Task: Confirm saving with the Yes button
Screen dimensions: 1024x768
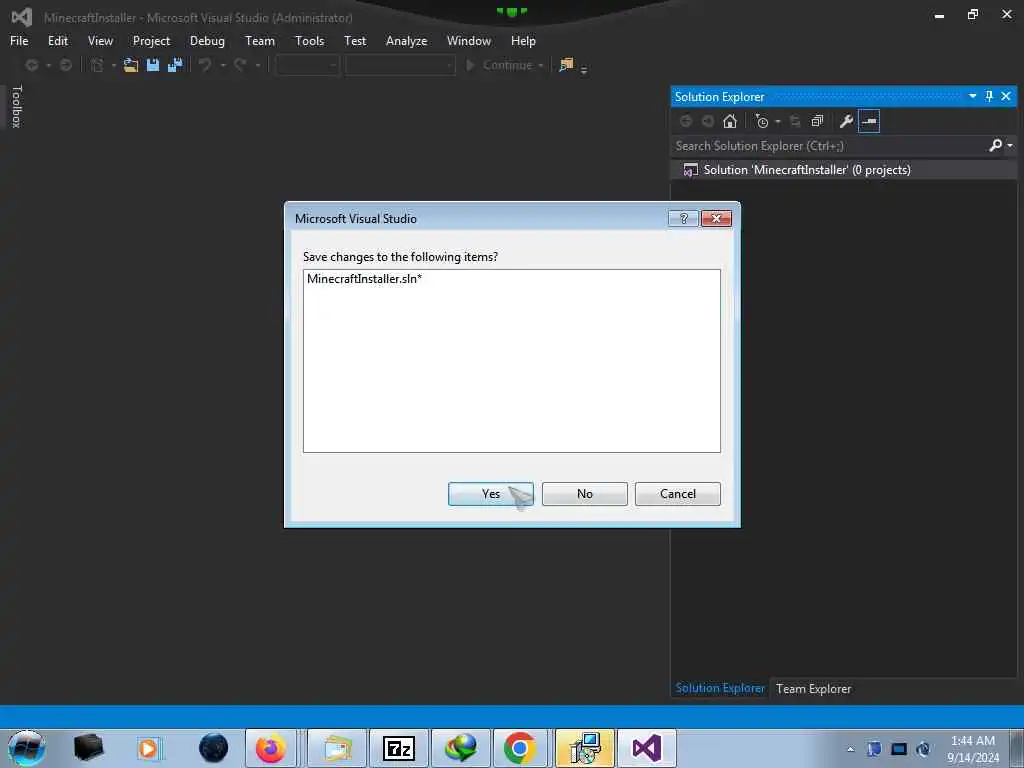Action: tap(490, 494)
